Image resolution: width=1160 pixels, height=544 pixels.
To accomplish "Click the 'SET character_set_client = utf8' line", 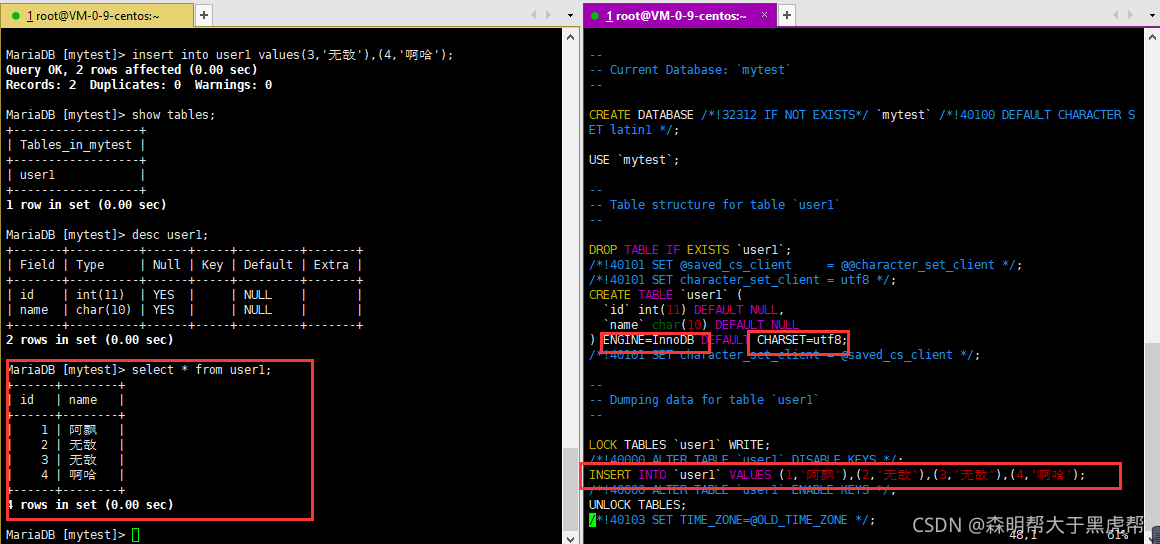I will coord(743,280).
